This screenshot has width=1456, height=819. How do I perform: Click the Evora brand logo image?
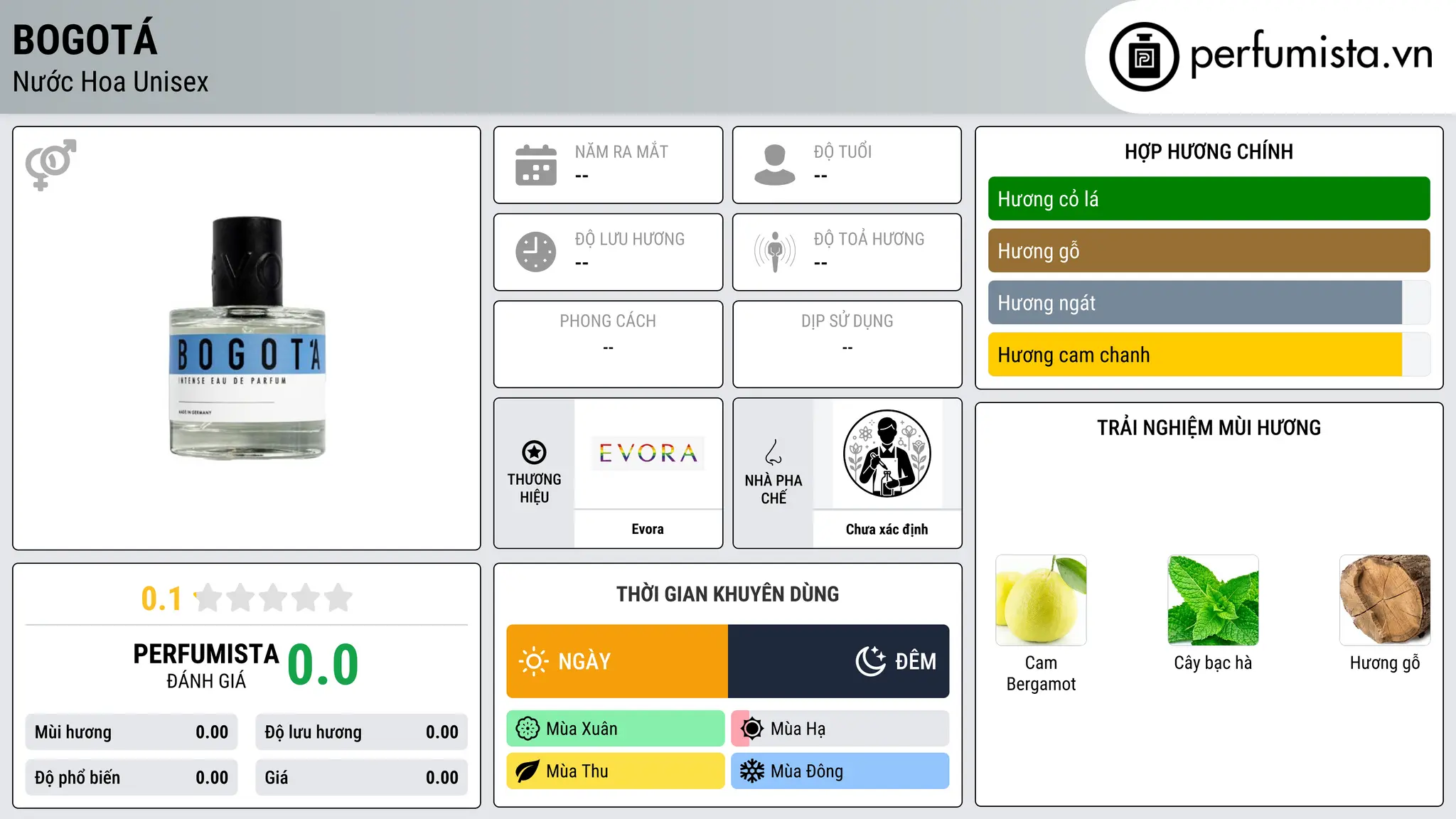(648, 453)
